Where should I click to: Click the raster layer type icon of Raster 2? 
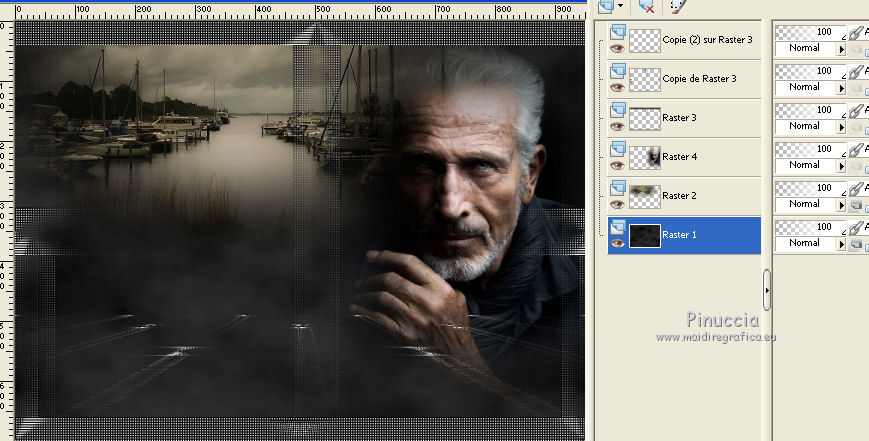pyautogui.click(x=617, y=188)
